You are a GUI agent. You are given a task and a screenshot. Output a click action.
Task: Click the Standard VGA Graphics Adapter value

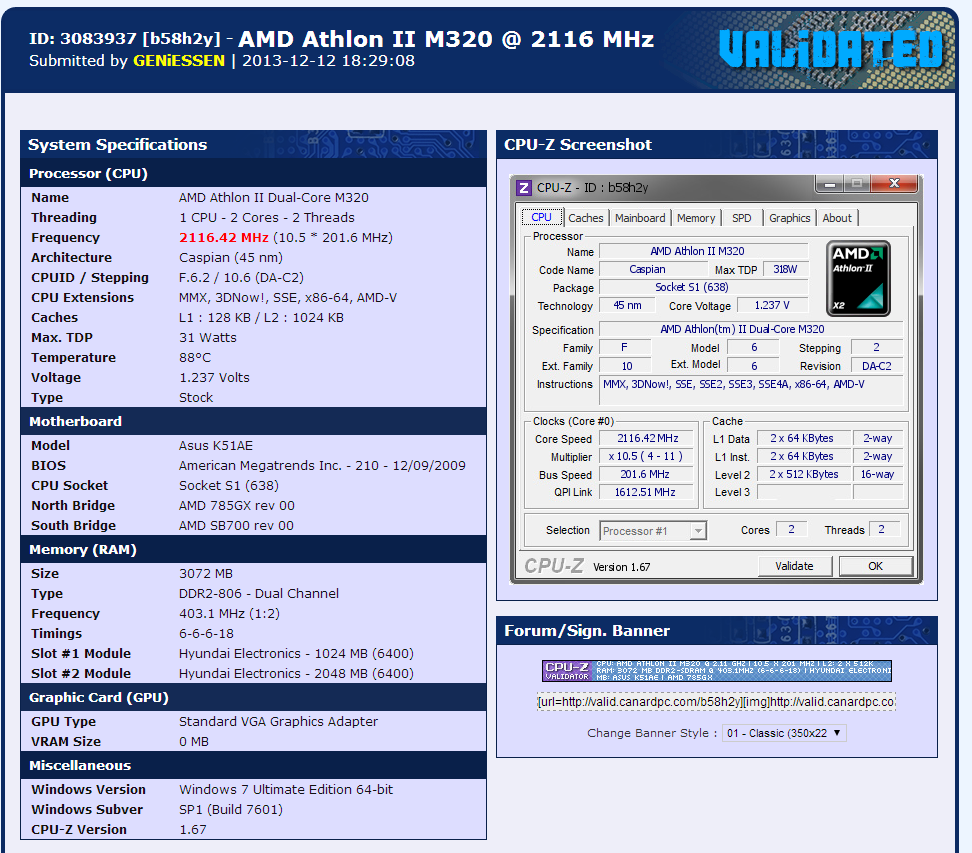(278, 722)
